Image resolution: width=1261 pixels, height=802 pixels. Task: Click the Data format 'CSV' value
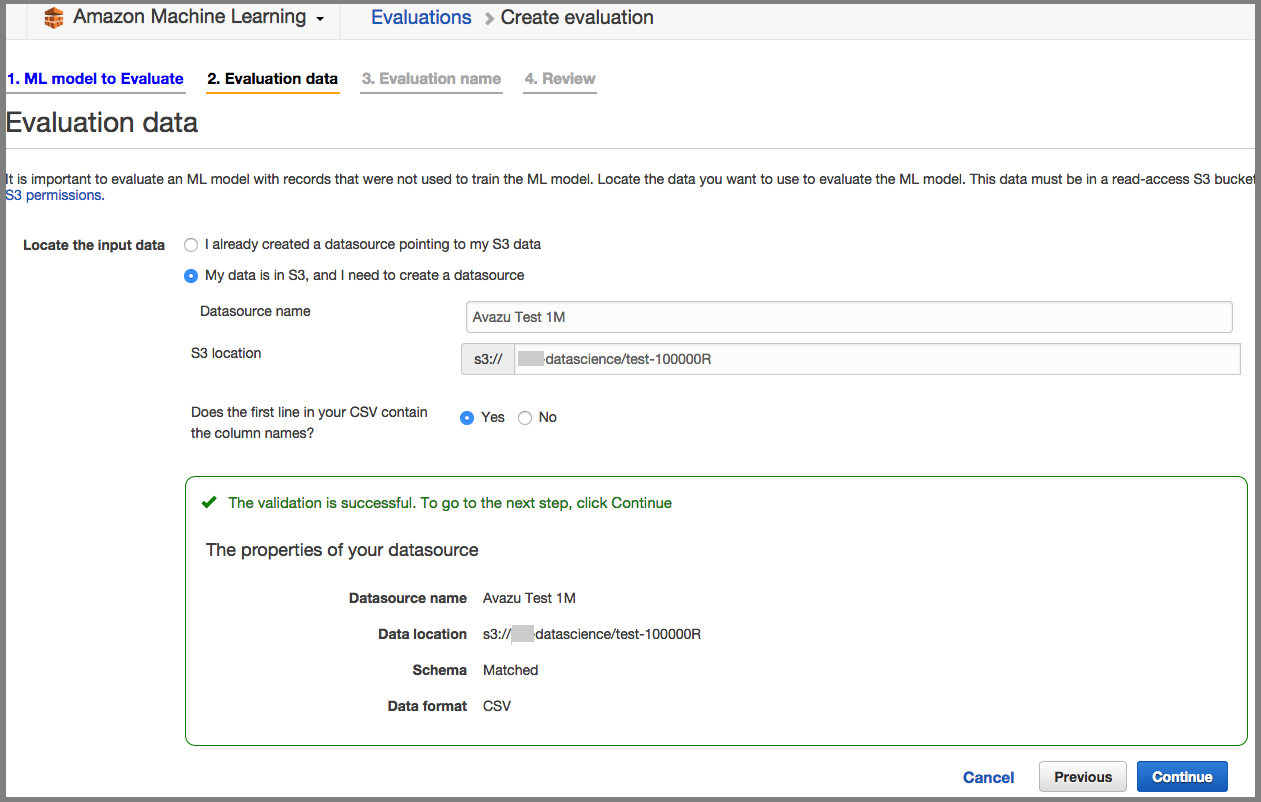497,706
